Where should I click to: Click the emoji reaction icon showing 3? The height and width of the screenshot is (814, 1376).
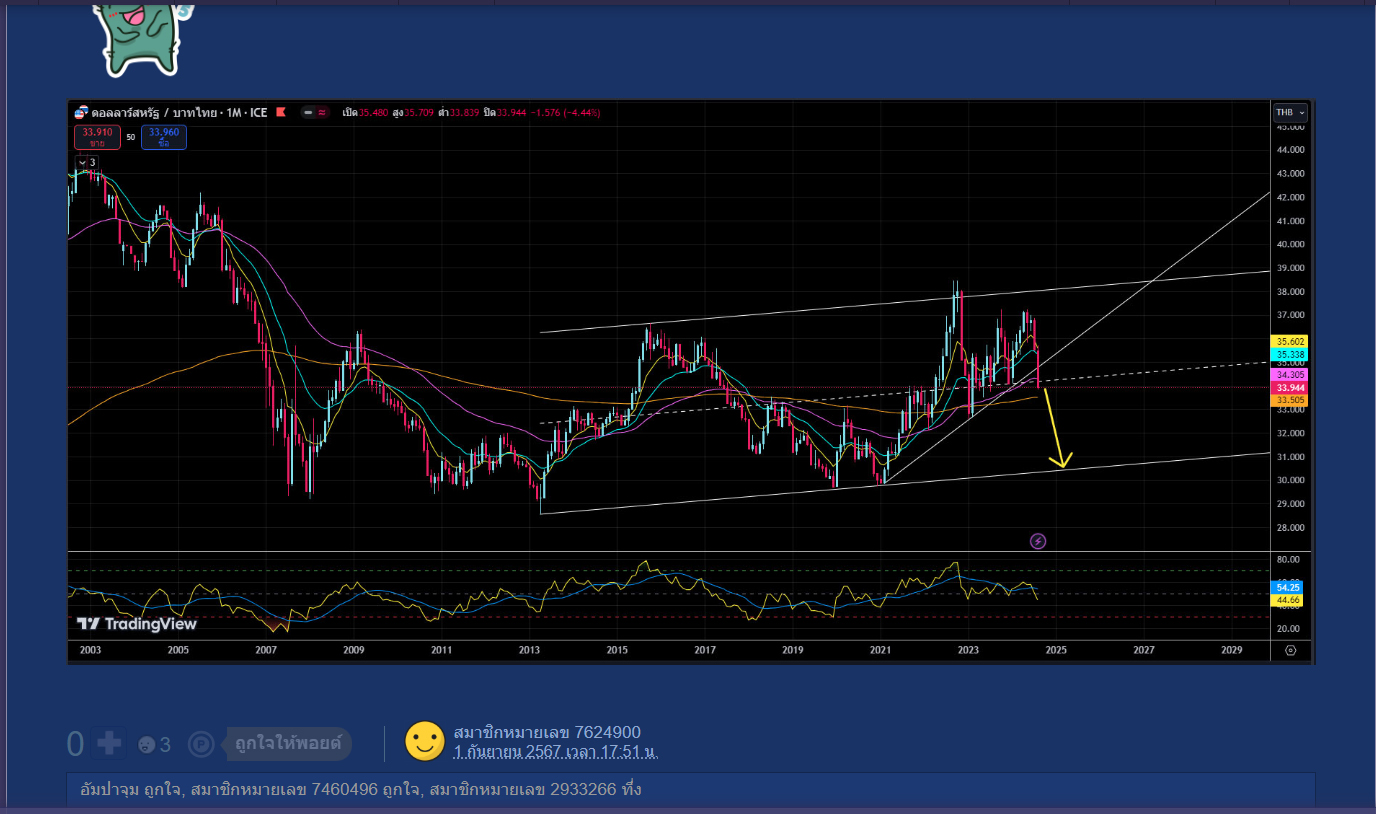[x=146, y=745]
